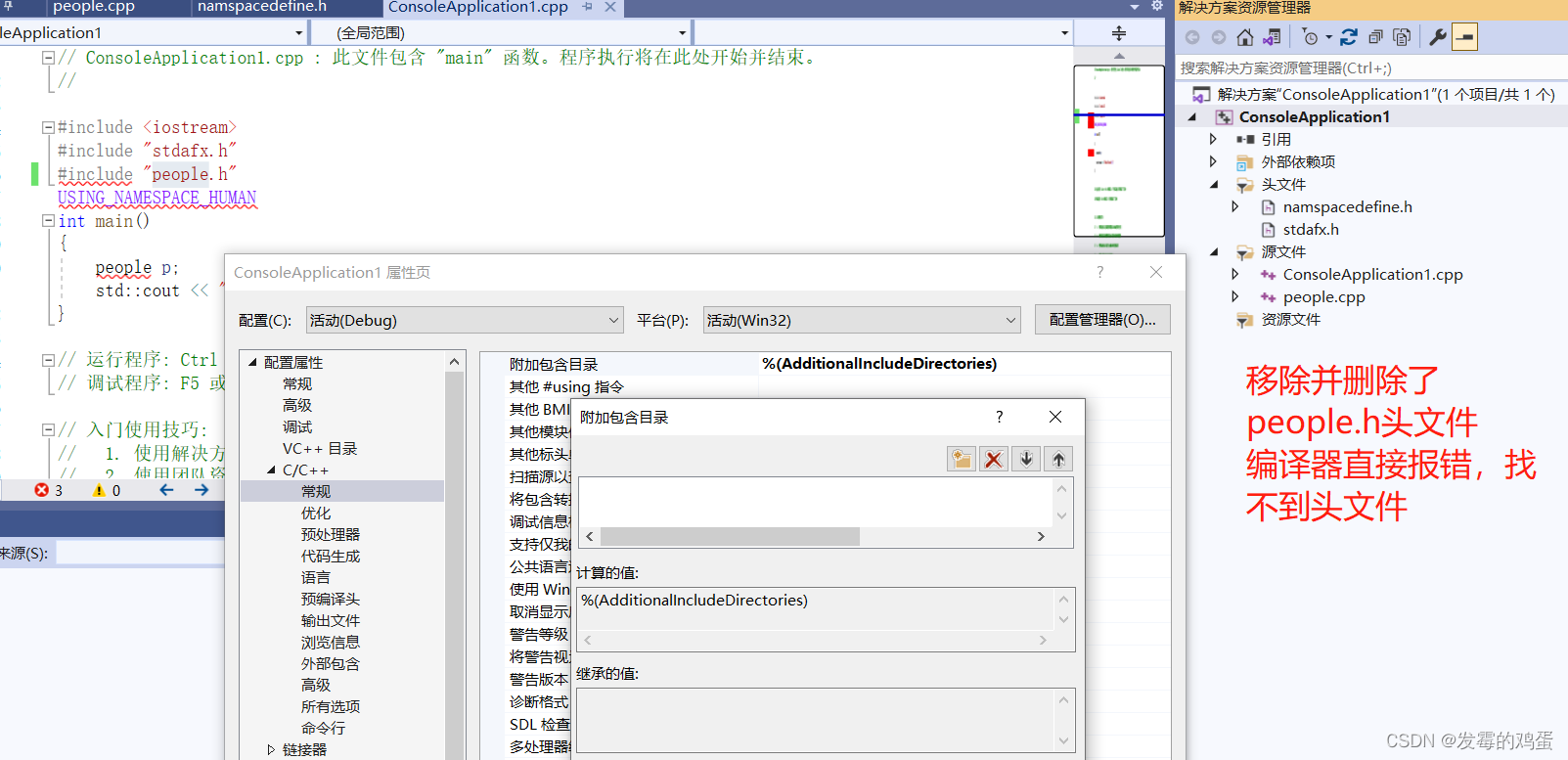Select 调试 in property tree
Screen dimensions: 1568x760
coord(297,426)
